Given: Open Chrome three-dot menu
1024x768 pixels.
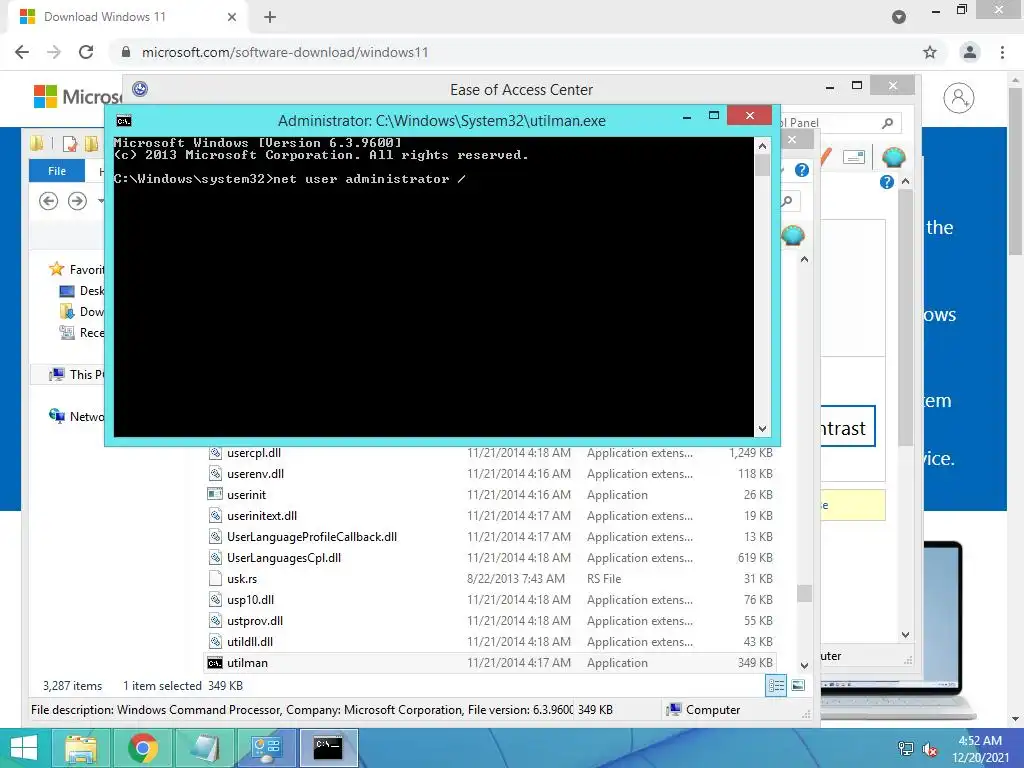Looking at the screenshot, I should click(1002, 52).
